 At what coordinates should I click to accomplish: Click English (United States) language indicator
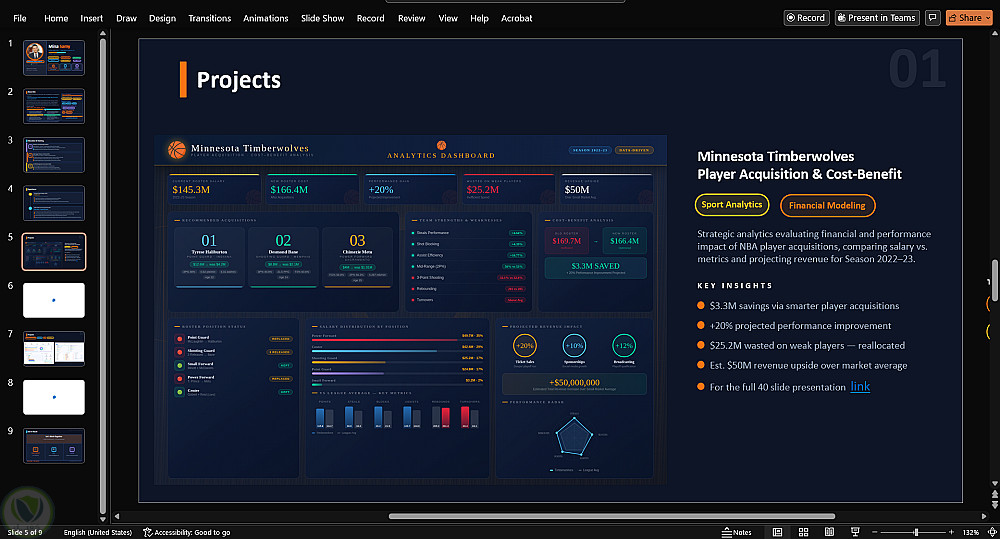tap(98, 532)
